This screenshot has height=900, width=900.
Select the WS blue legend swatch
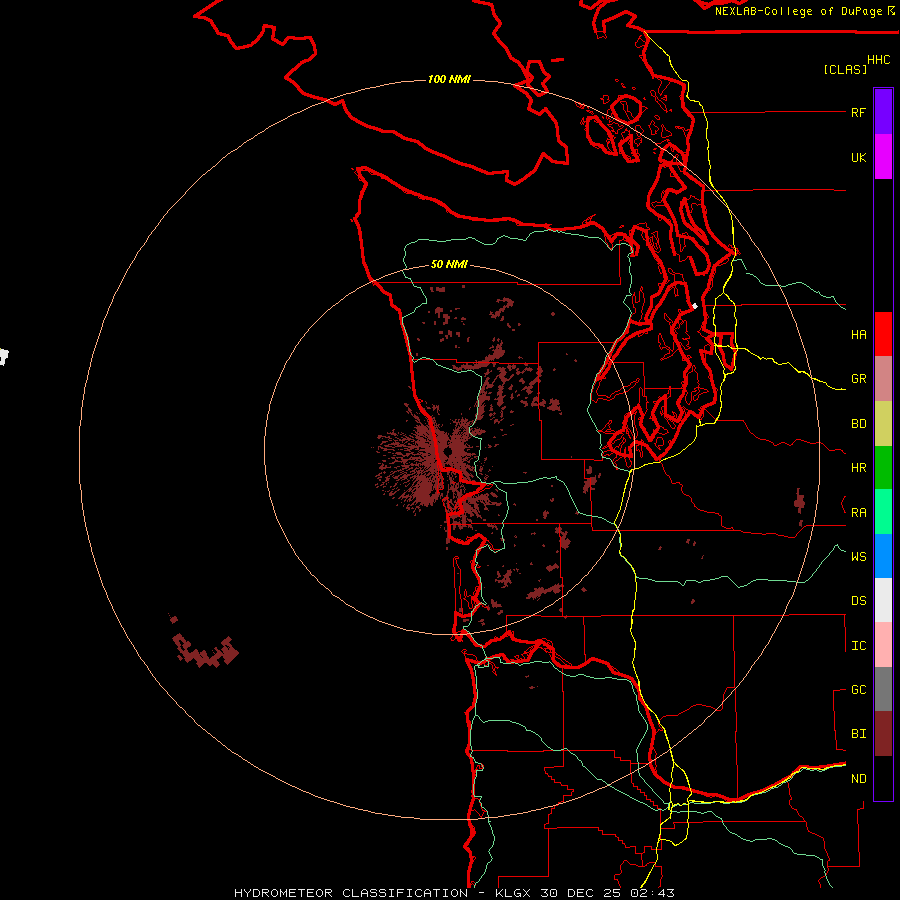tap(883, 556)
